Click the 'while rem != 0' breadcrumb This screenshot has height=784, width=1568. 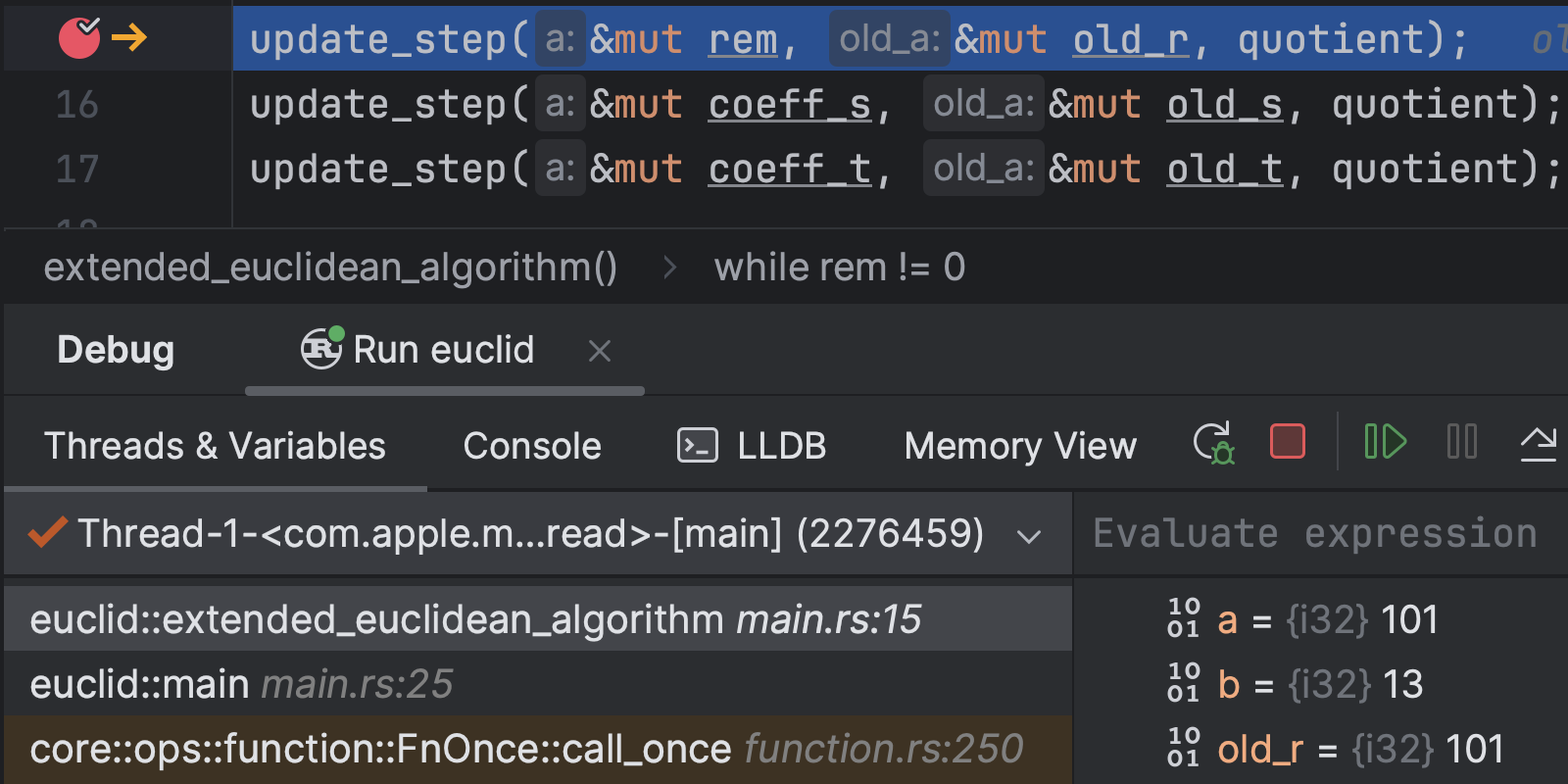click(x=839, y=267)
